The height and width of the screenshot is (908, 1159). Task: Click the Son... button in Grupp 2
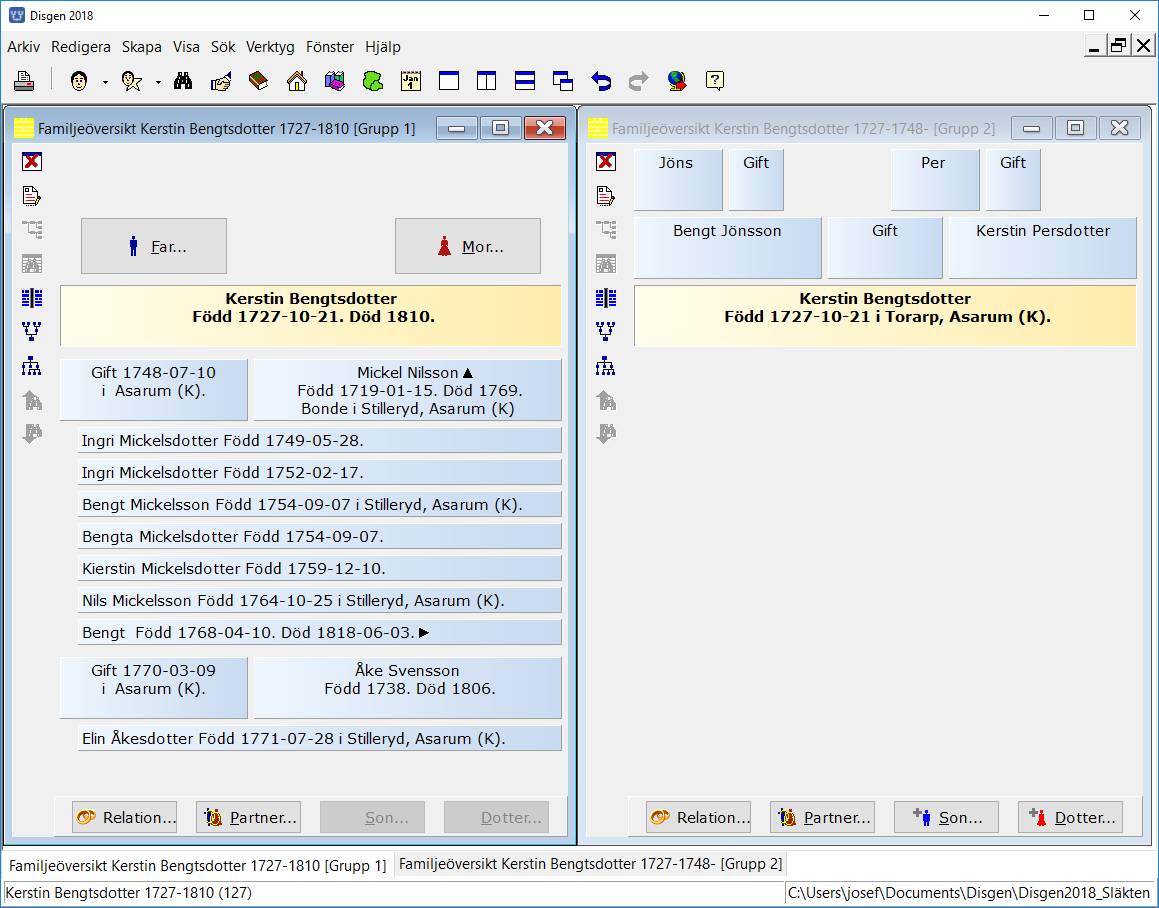tap(947, 817)
